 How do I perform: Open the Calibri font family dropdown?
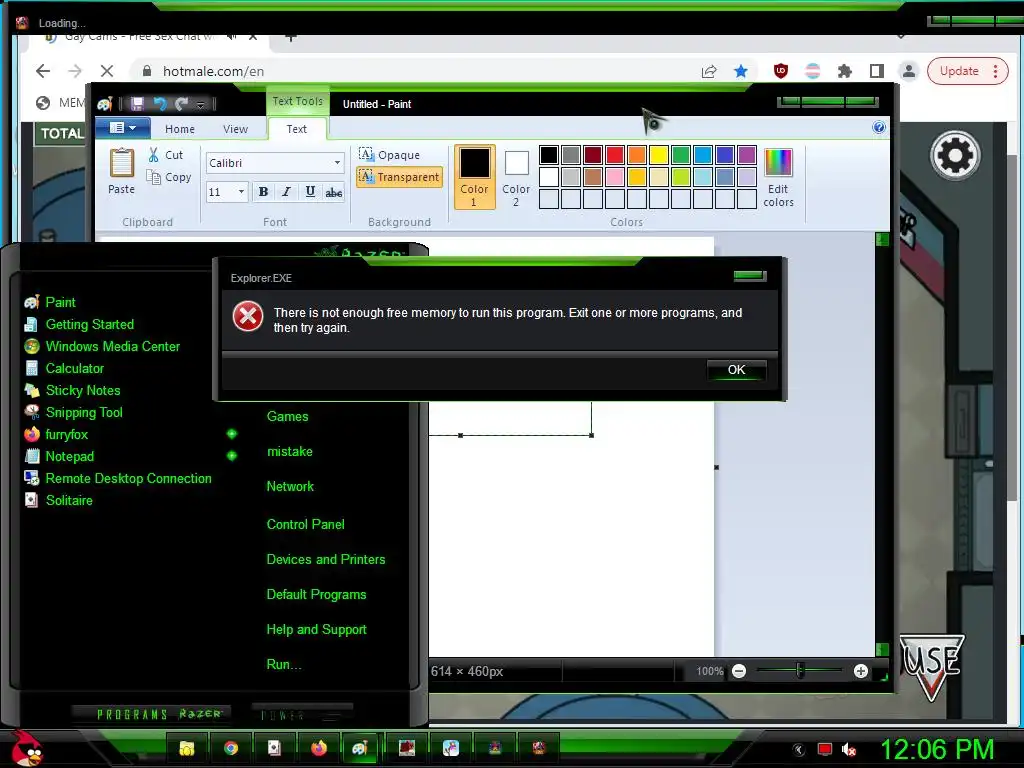click(x=337, y=163)
